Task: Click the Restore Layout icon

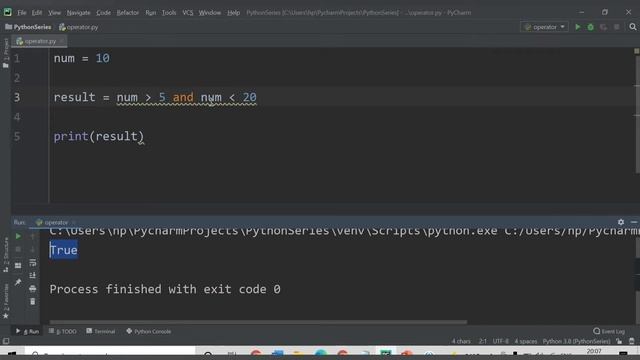Action: (x=18, y=266)
